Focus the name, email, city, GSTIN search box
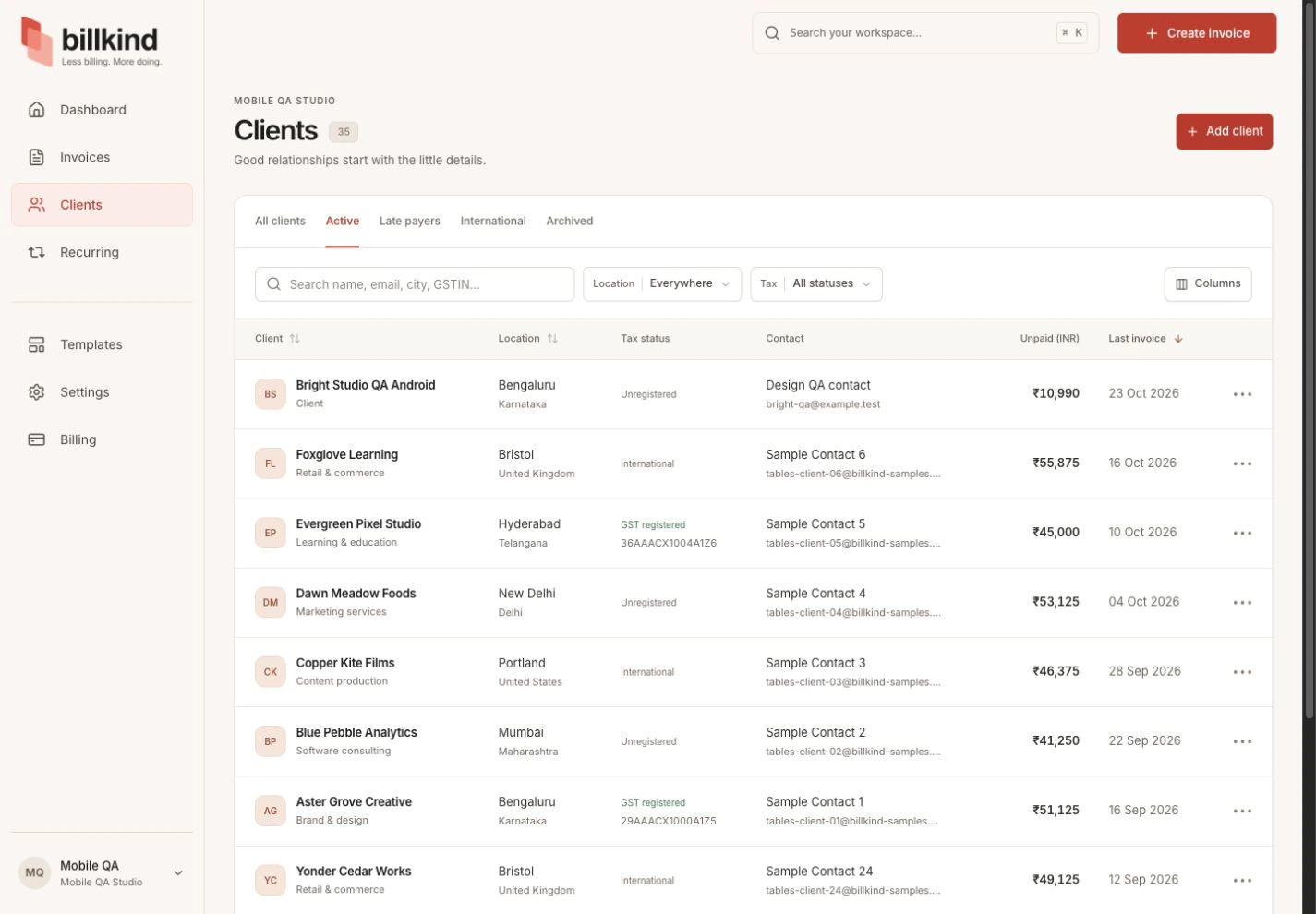Screen dimensions: 1316x914 point(415,284)
